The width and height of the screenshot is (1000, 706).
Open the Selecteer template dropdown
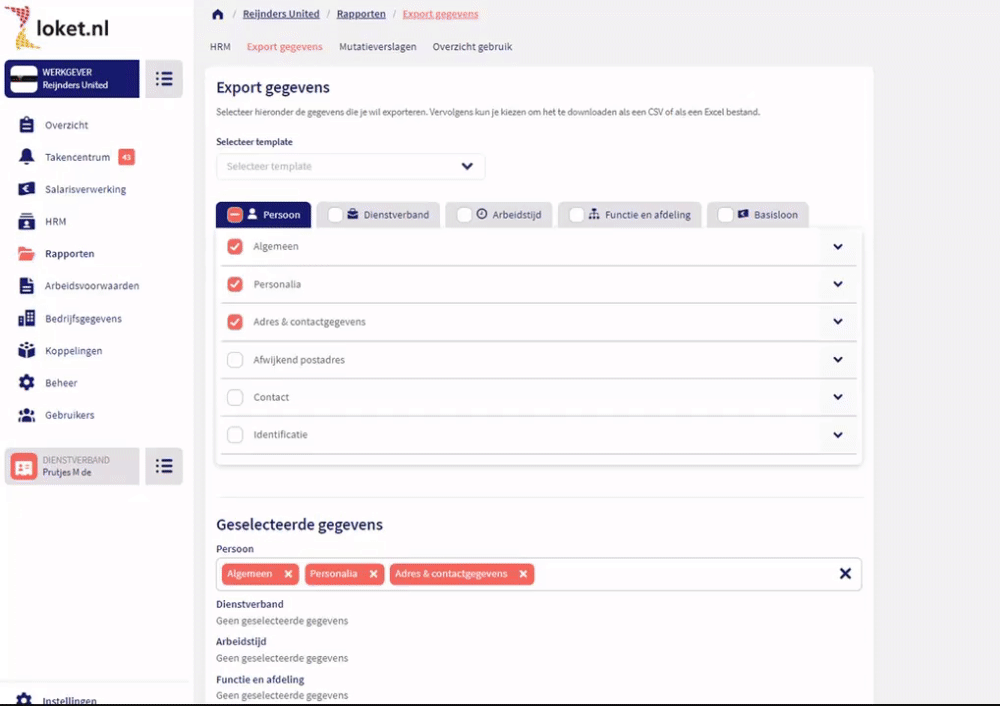coord(350,167)
